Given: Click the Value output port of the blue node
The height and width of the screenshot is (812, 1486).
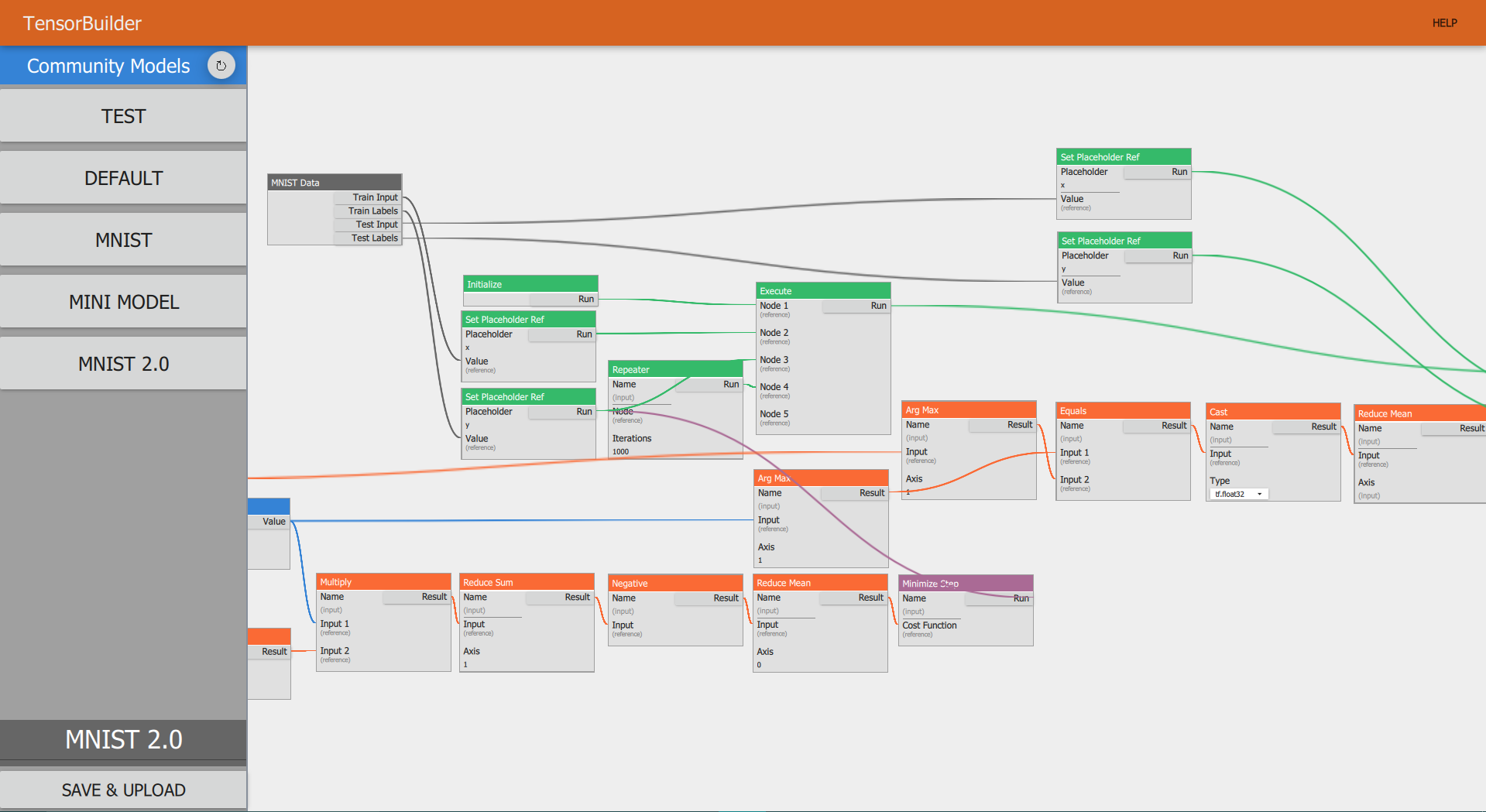Looking at the screenshot, I should click(269, 522).
